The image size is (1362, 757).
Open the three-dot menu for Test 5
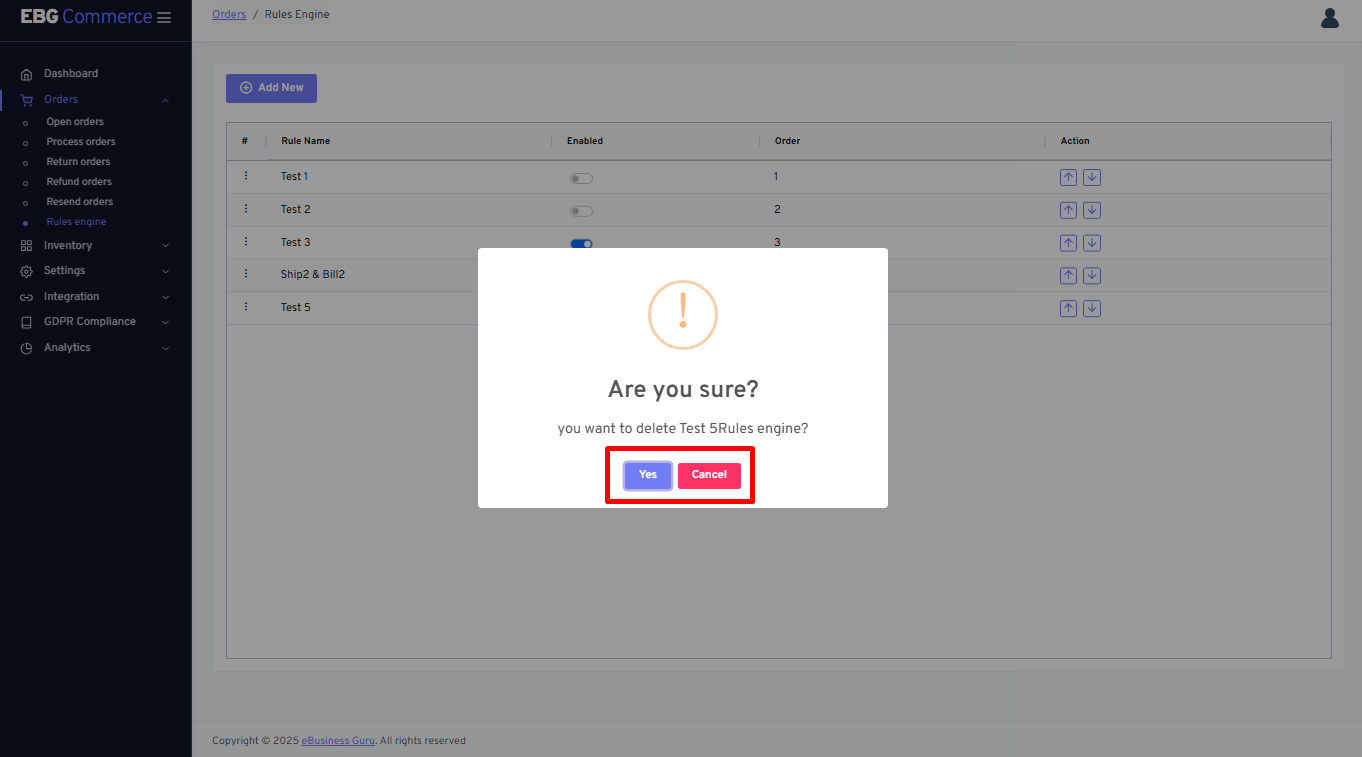click(x=246, y=307)
